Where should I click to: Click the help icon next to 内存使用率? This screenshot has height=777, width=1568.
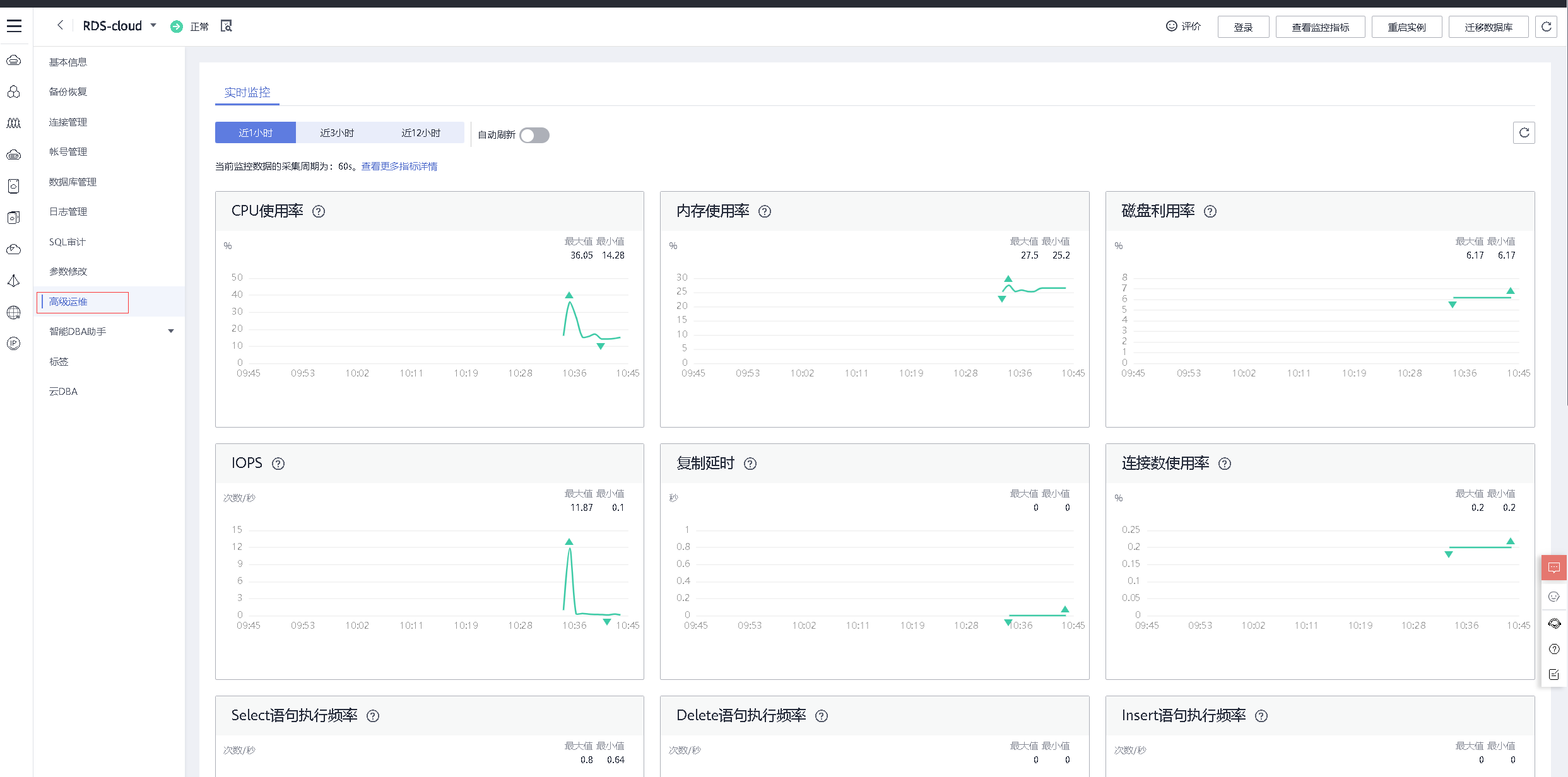click(x=764, y=211)
